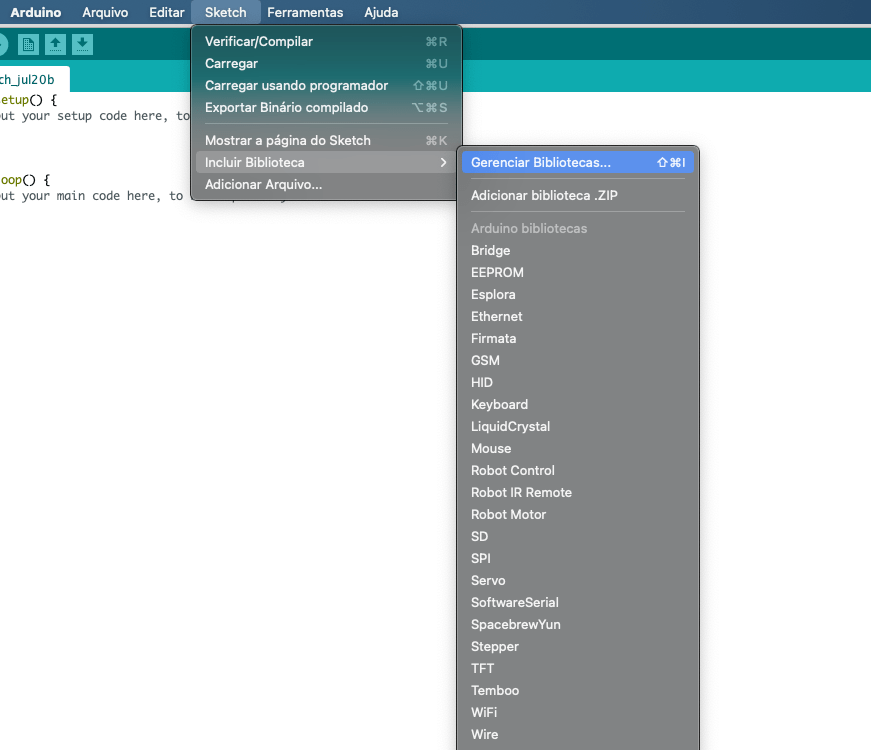871x750 pixels.
Task: Select the Carregar menu entry
Action: (x=326, y=63)
